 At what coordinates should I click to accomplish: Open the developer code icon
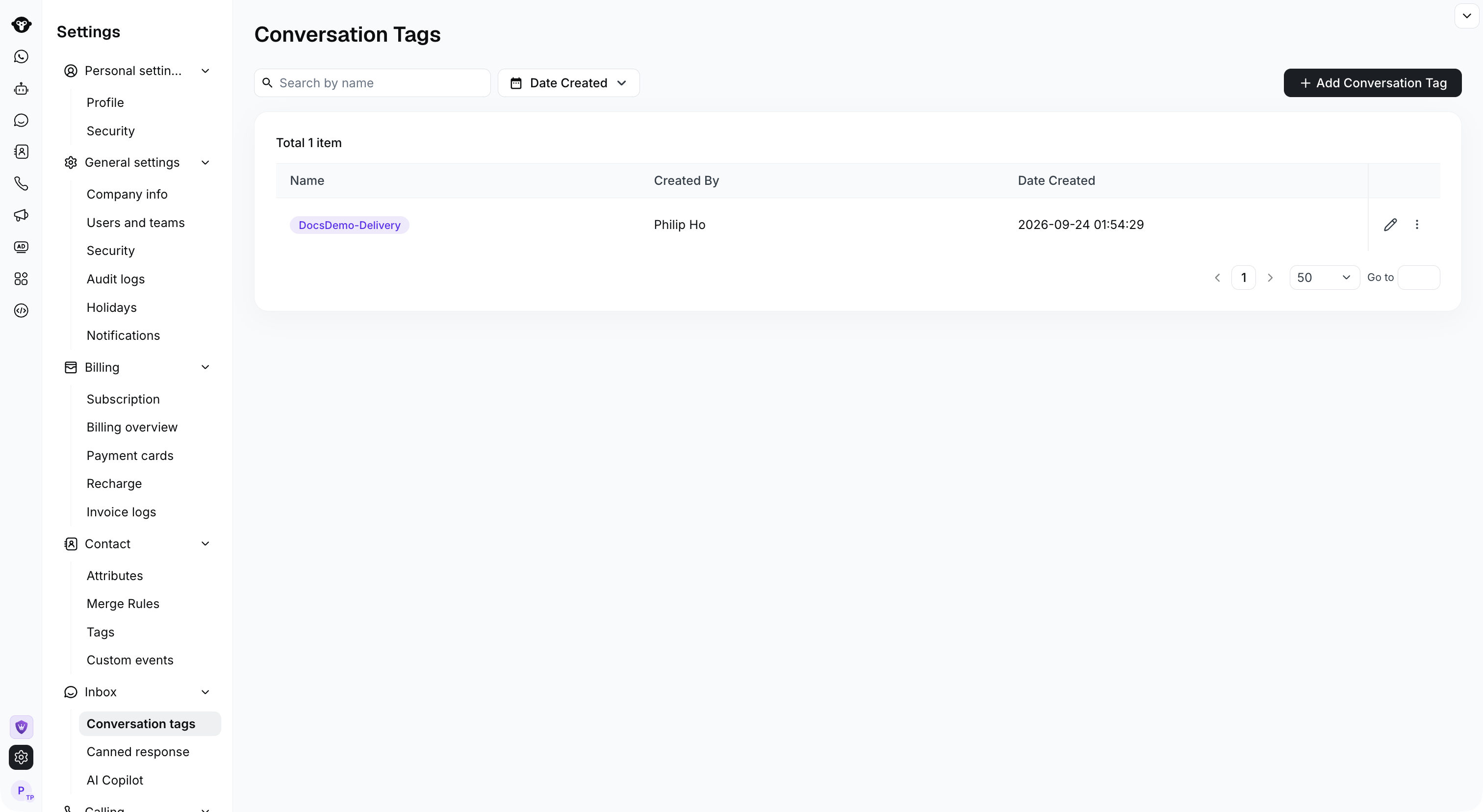[21, 311]
